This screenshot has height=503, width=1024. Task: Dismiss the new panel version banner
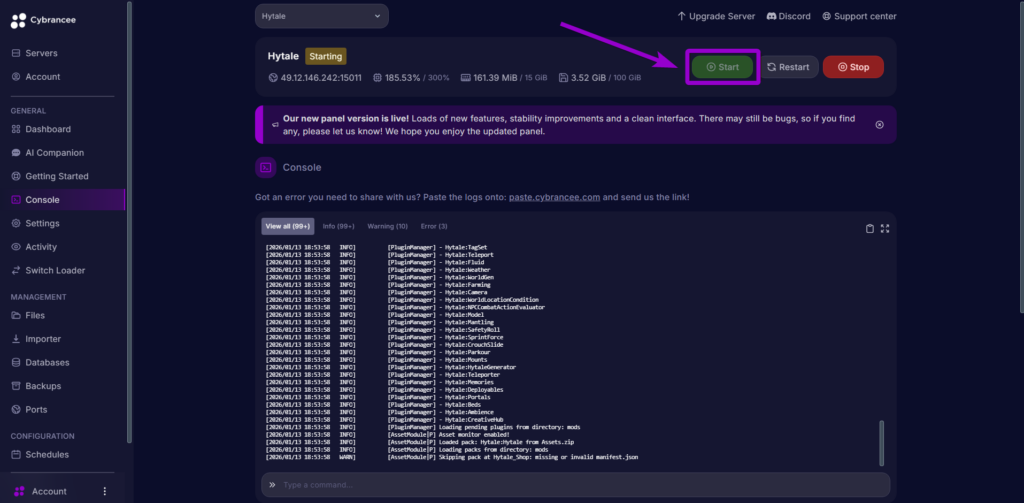(880, 125)
